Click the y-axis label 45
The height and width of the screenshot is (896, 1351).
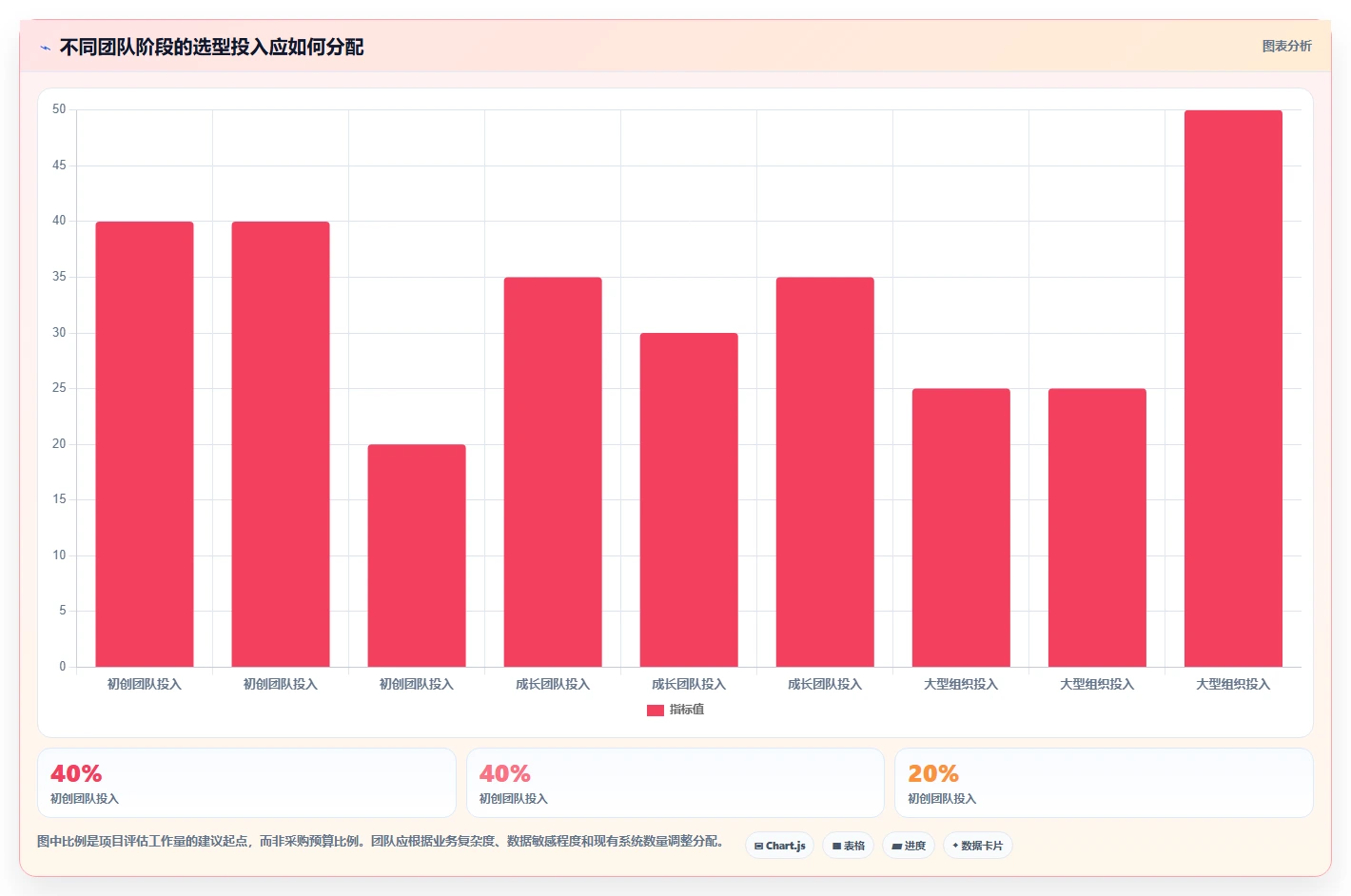[x=59, y=166]
